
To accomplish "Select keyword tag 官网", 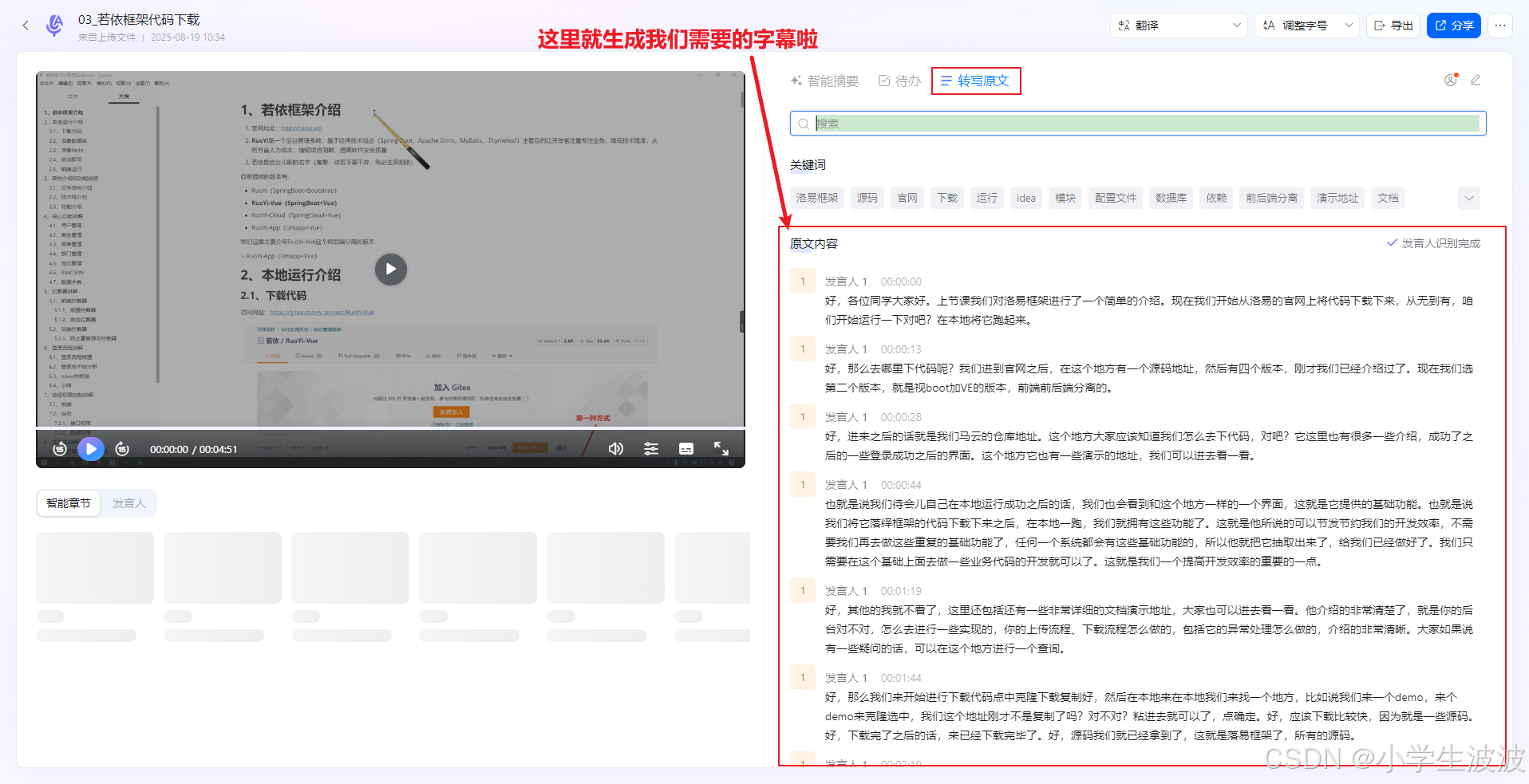I will tap(907, 198).
